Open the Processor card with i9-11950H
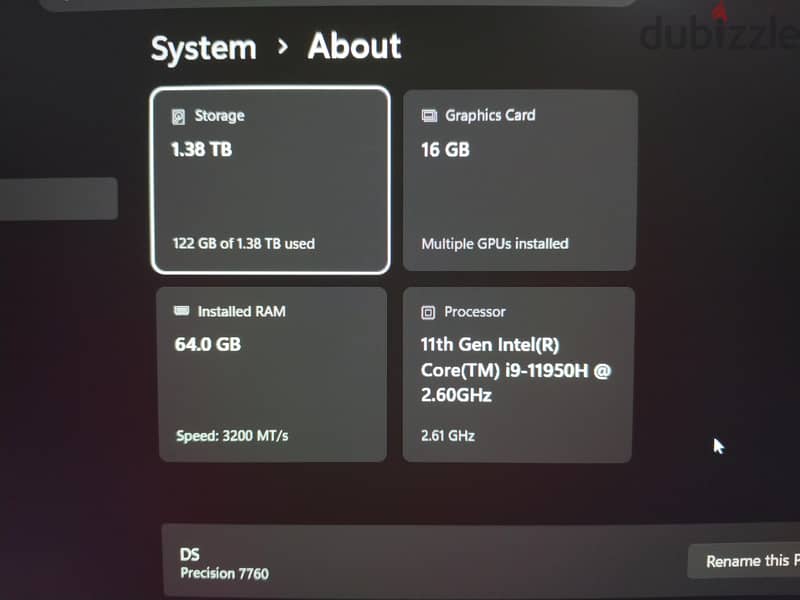 click(518, 374)
